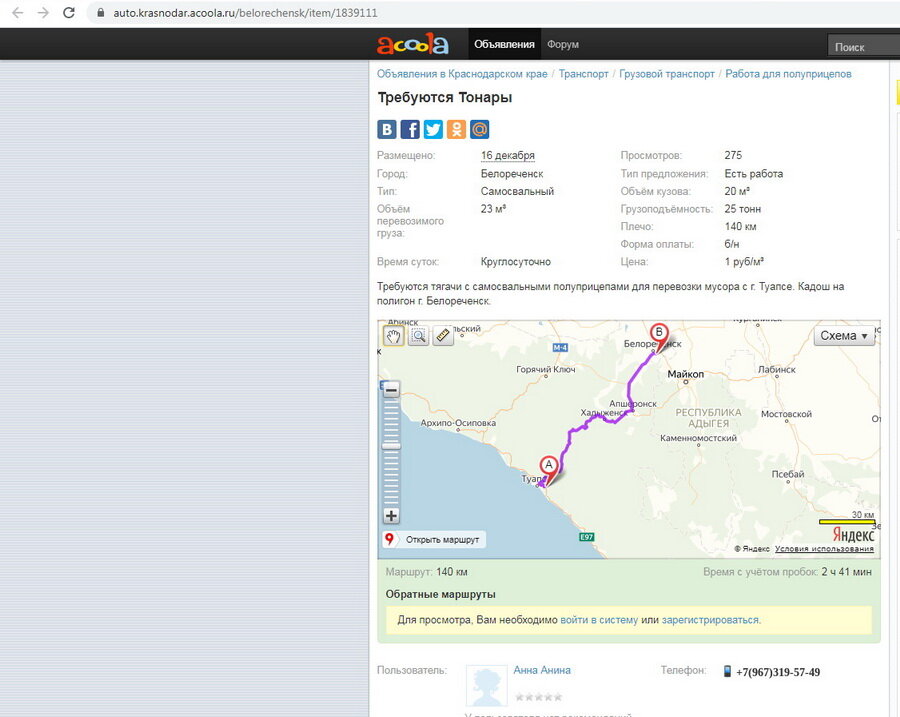Click the padlock icon in address bar
Screen dimensions: 900x717
pyautogui.click(x=100, y=13)
